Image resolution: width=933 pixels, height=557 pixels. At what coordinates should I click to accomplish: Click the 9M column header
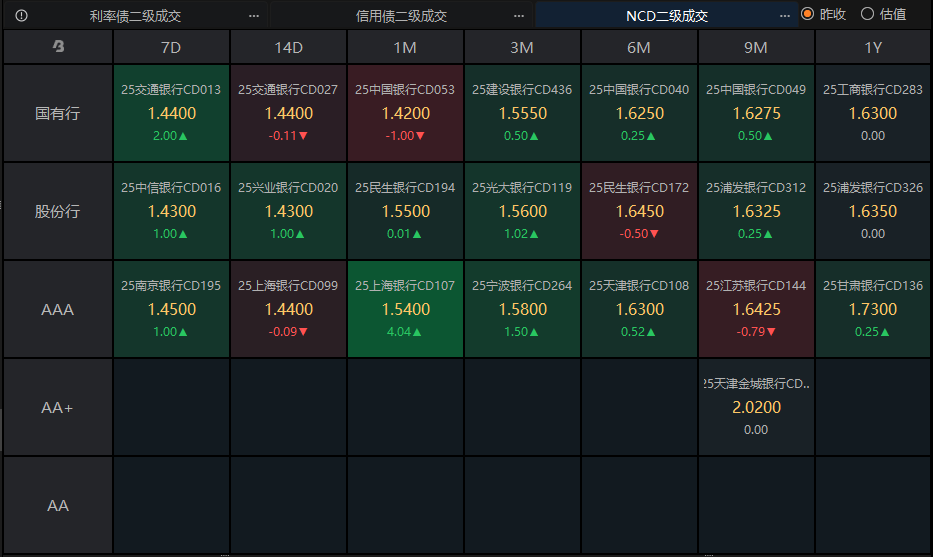pyautogui.click(x=756, y=47)
